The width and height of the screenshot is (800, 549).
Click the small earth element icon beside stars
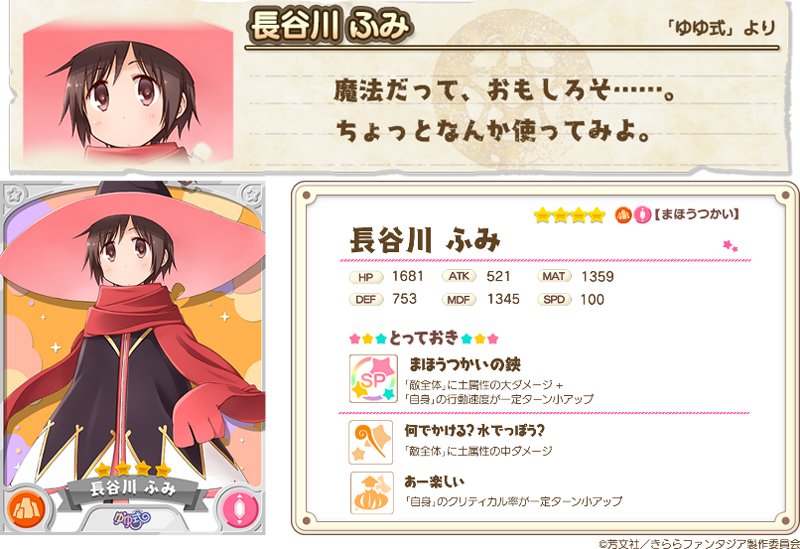[x=623, y=215]
